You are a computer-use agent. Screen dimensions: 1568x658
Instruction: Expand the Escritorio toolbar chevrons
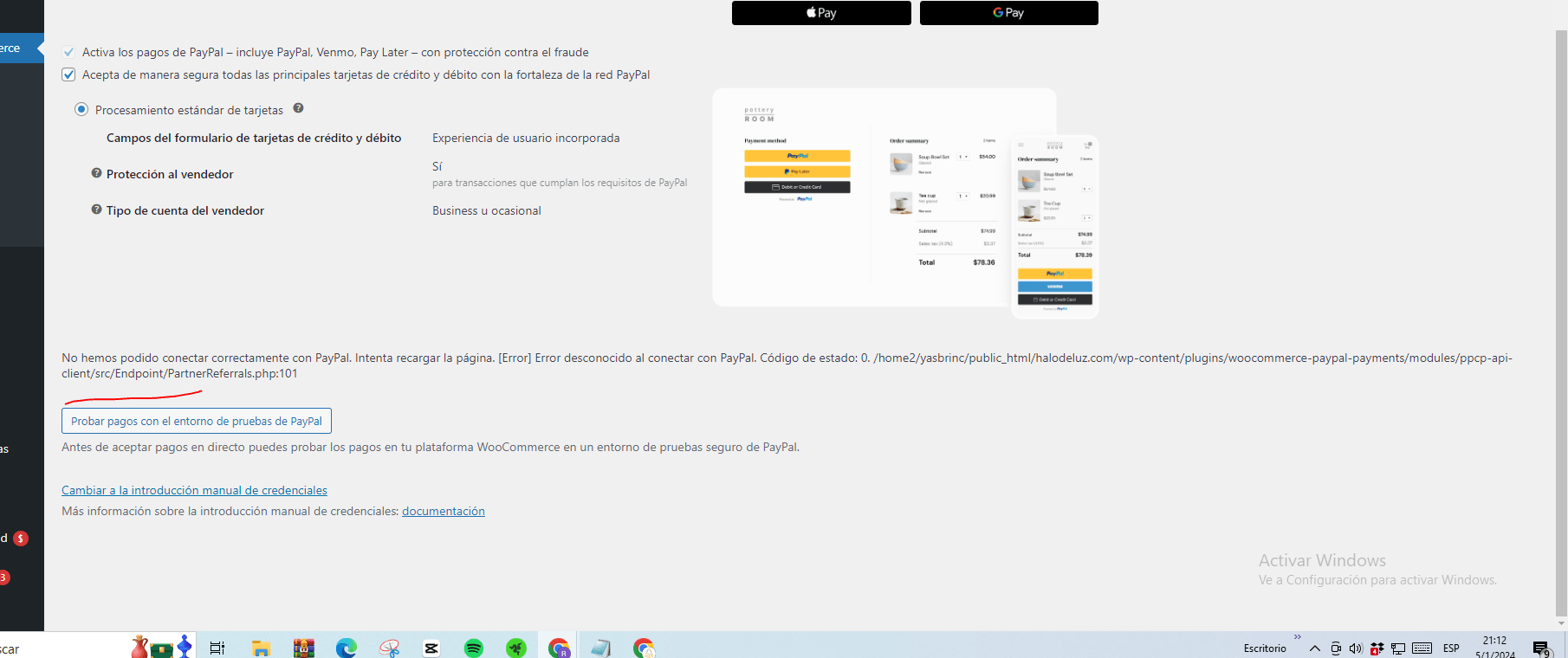1297,637
